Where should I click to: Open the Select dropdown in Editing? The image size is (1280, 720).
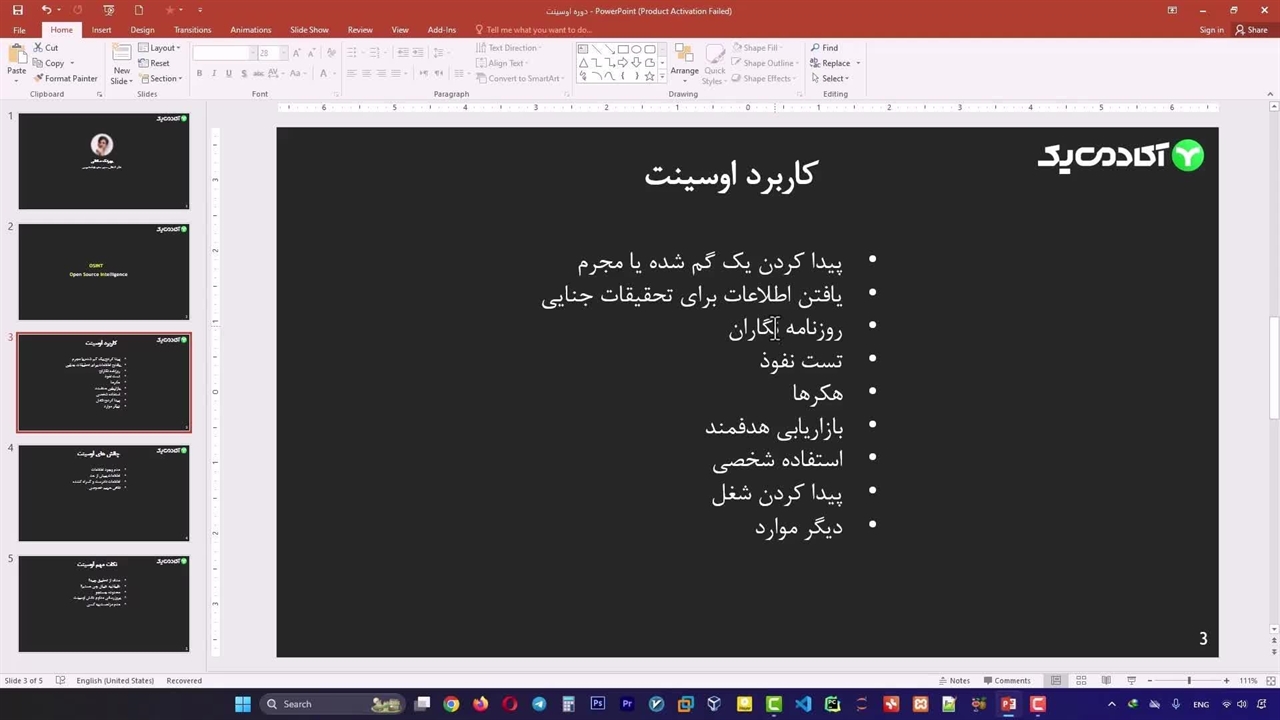point(833,78)
